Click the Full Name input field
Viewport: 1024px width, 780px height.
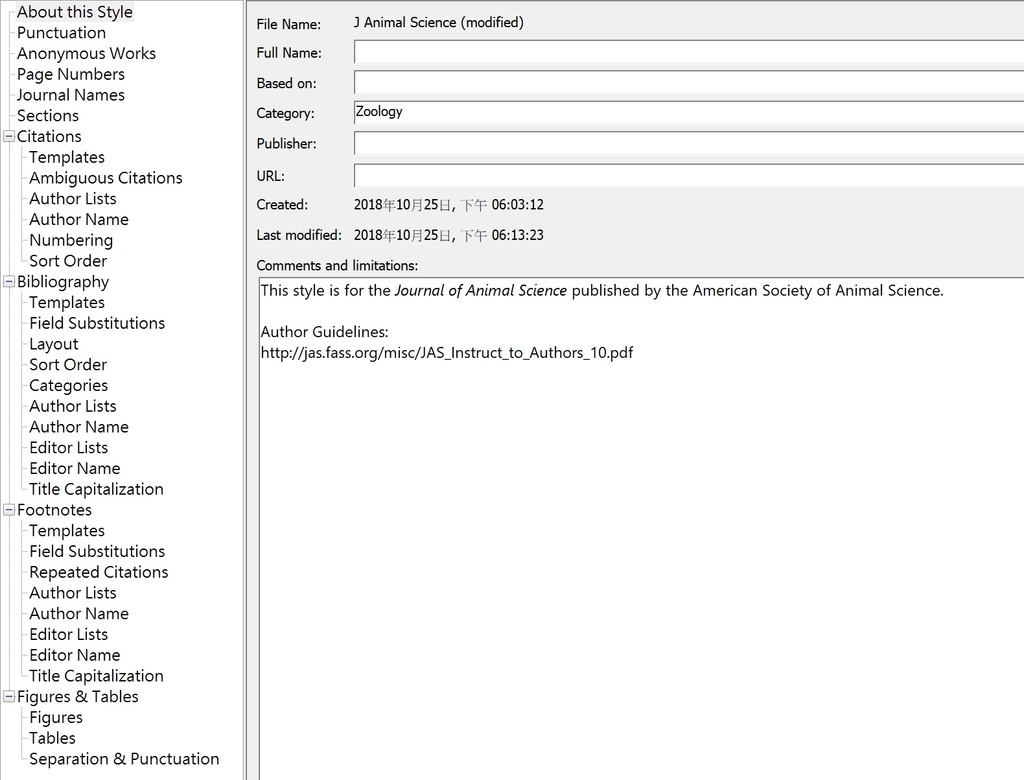coord(689,52)
